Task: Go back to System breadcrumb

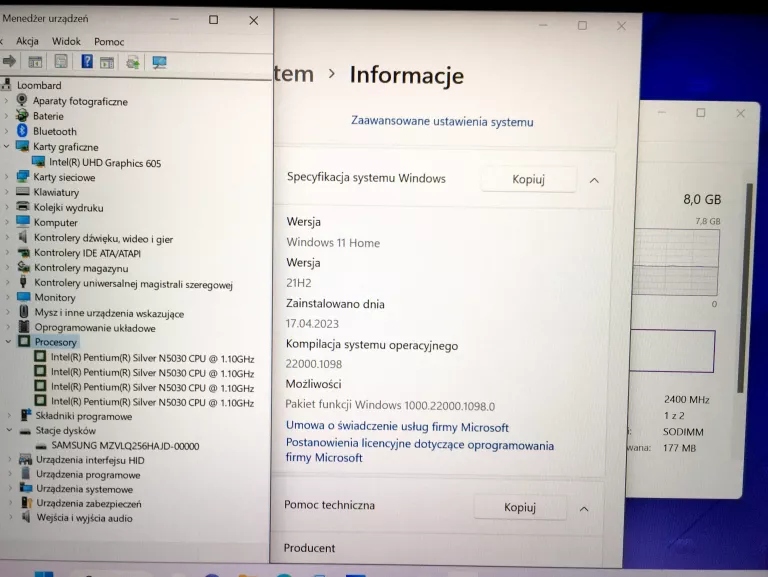Action: (x=293, y=74)
